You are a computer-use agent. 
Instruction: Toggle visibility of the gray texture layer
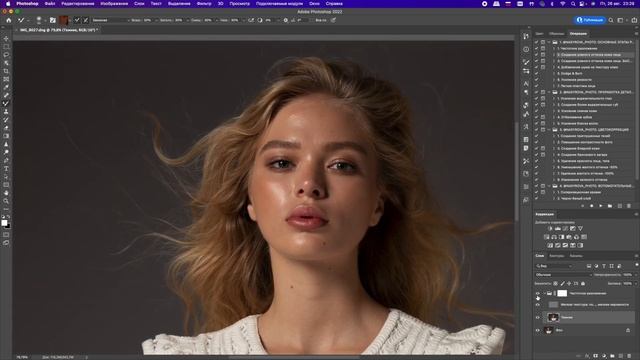pos(538,304)
